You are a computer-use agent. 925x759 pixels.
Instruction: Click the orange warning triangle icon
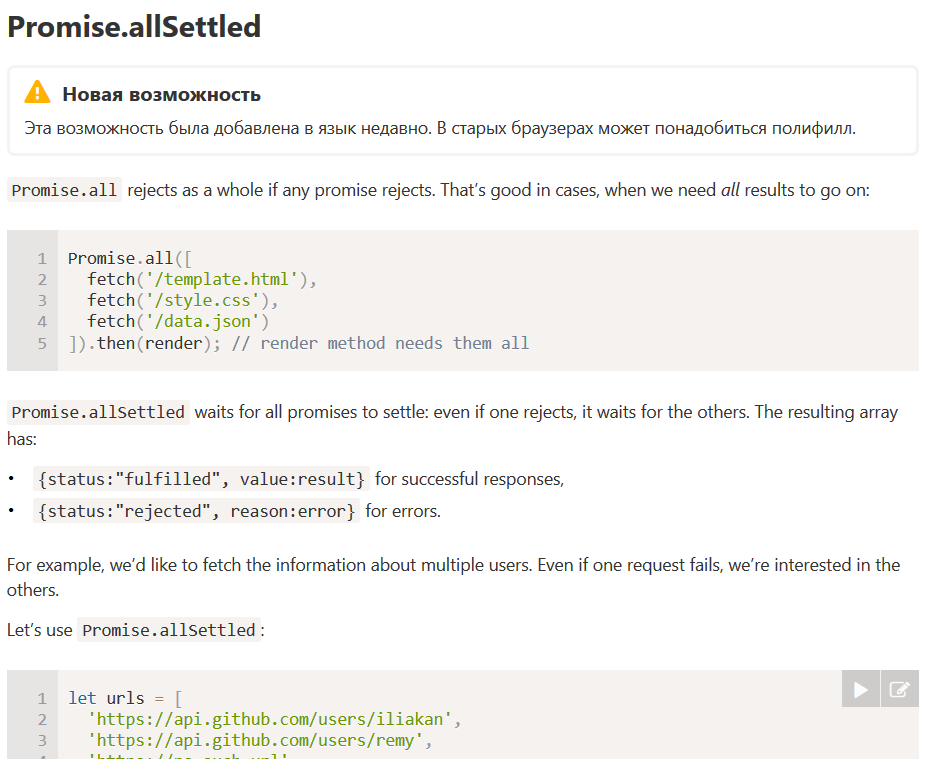tap(37, 92)
